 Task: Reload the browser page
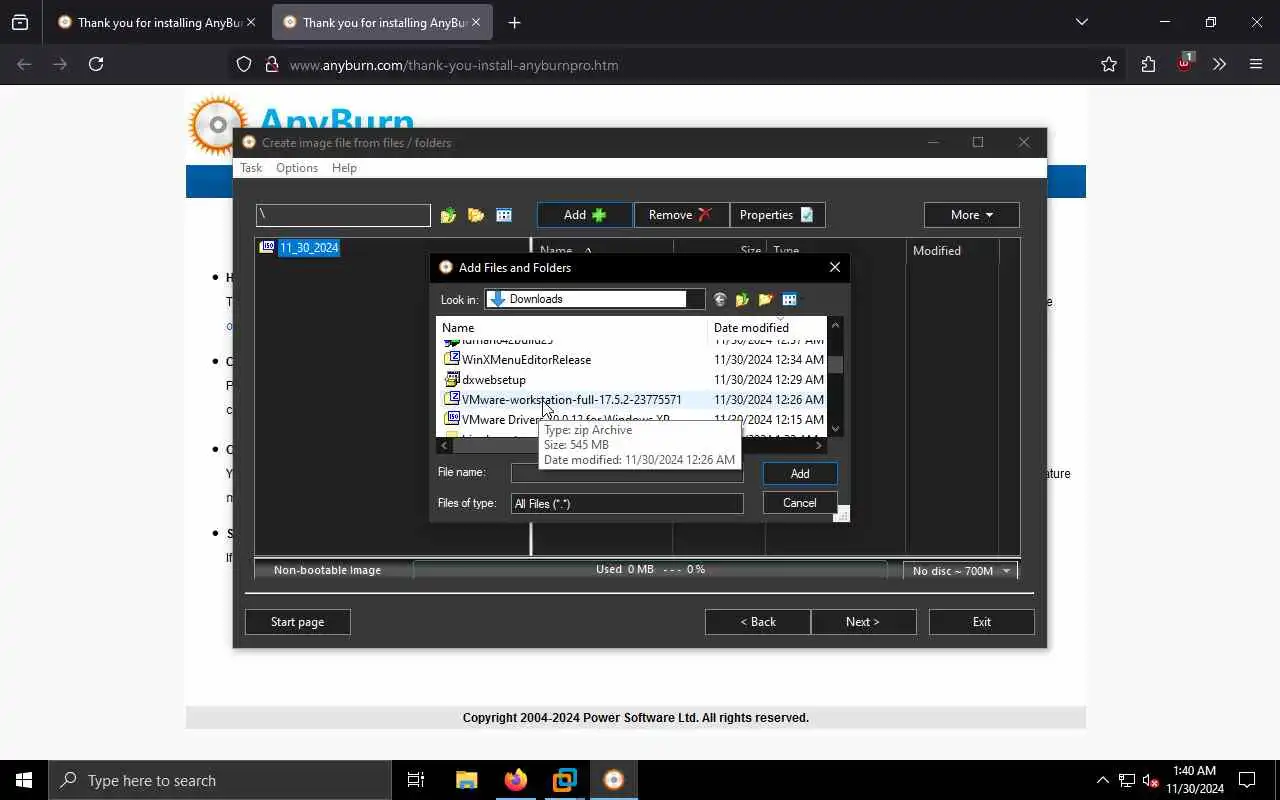tap(96, 64)
